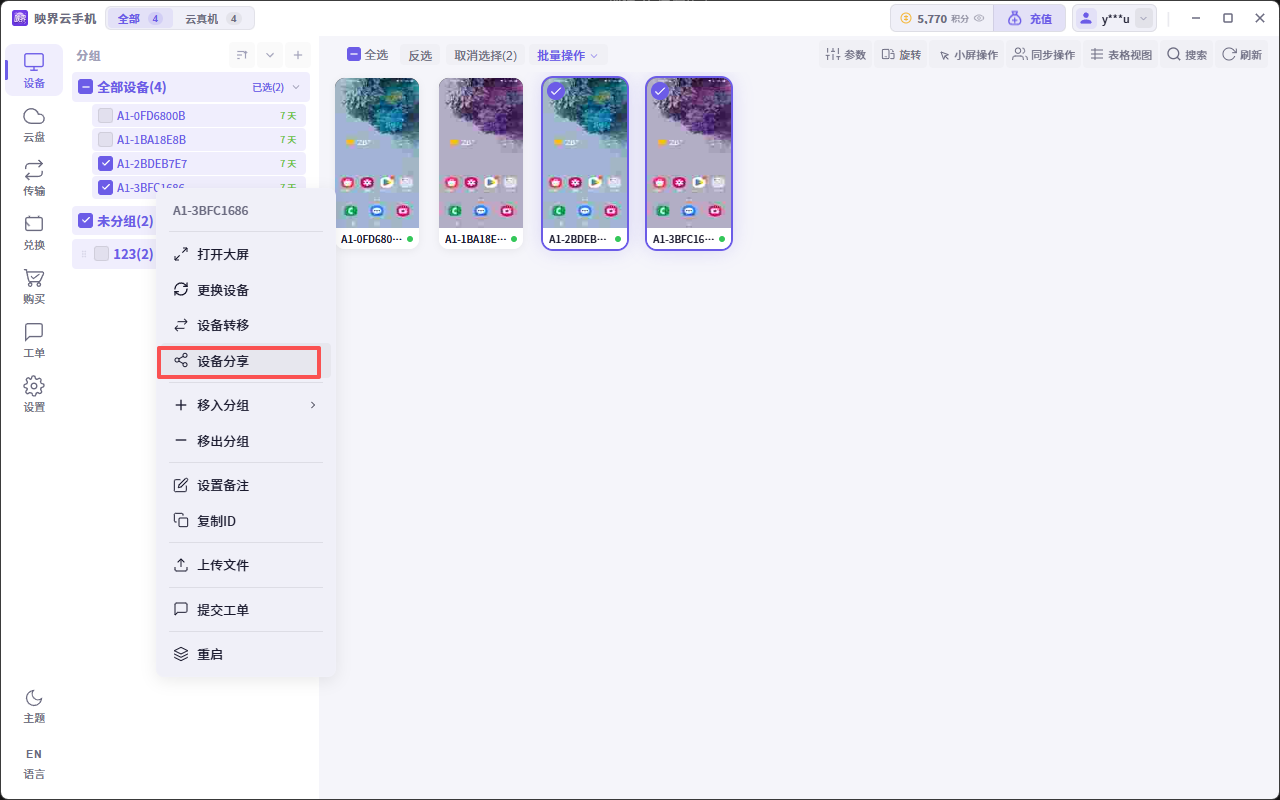Toggle the 全选 select-all checkbox

click(x=354, y=55)
